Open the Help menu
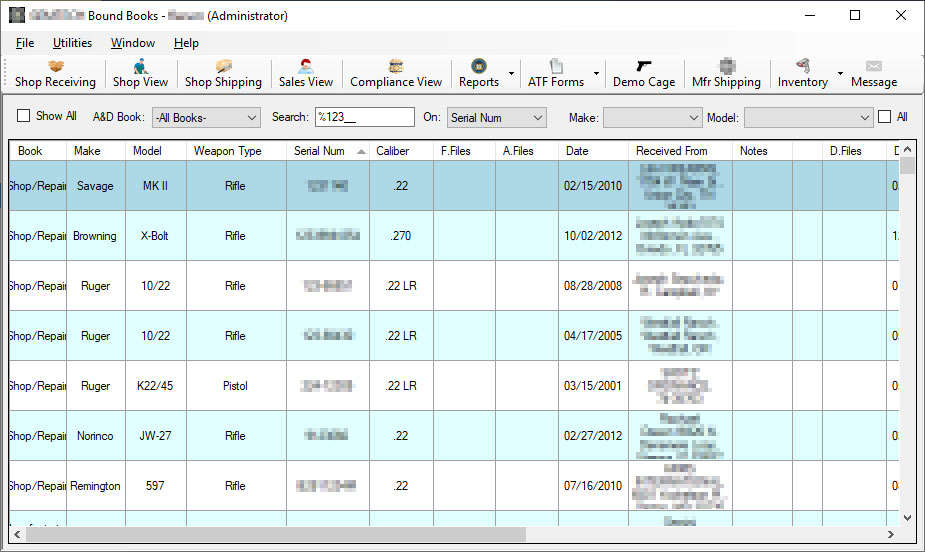The image size is (925, 552). (x=186, y=42)
